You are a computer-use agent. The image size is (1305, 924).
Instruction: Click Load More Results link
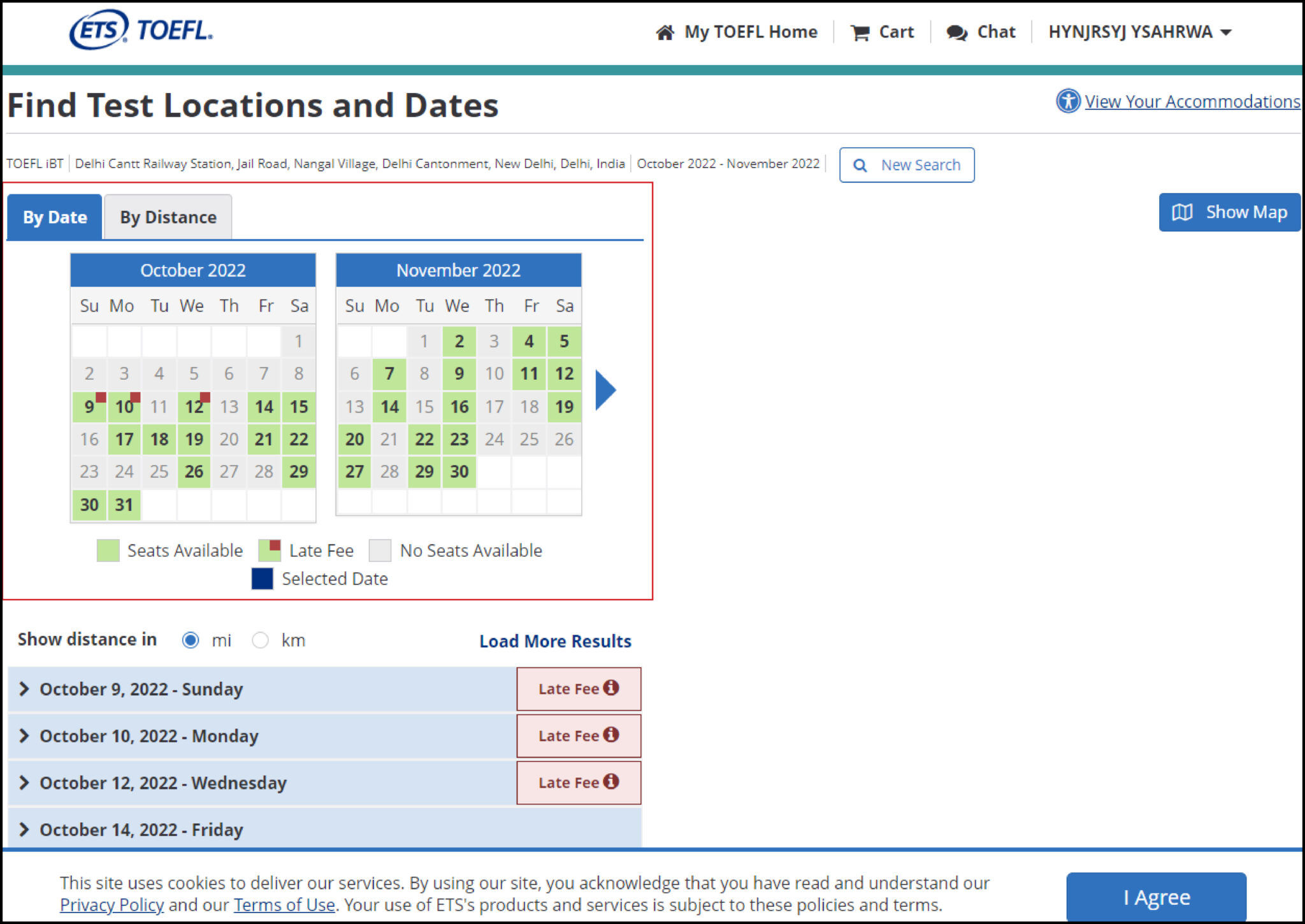pyautogui.click(x=555, y=641)
